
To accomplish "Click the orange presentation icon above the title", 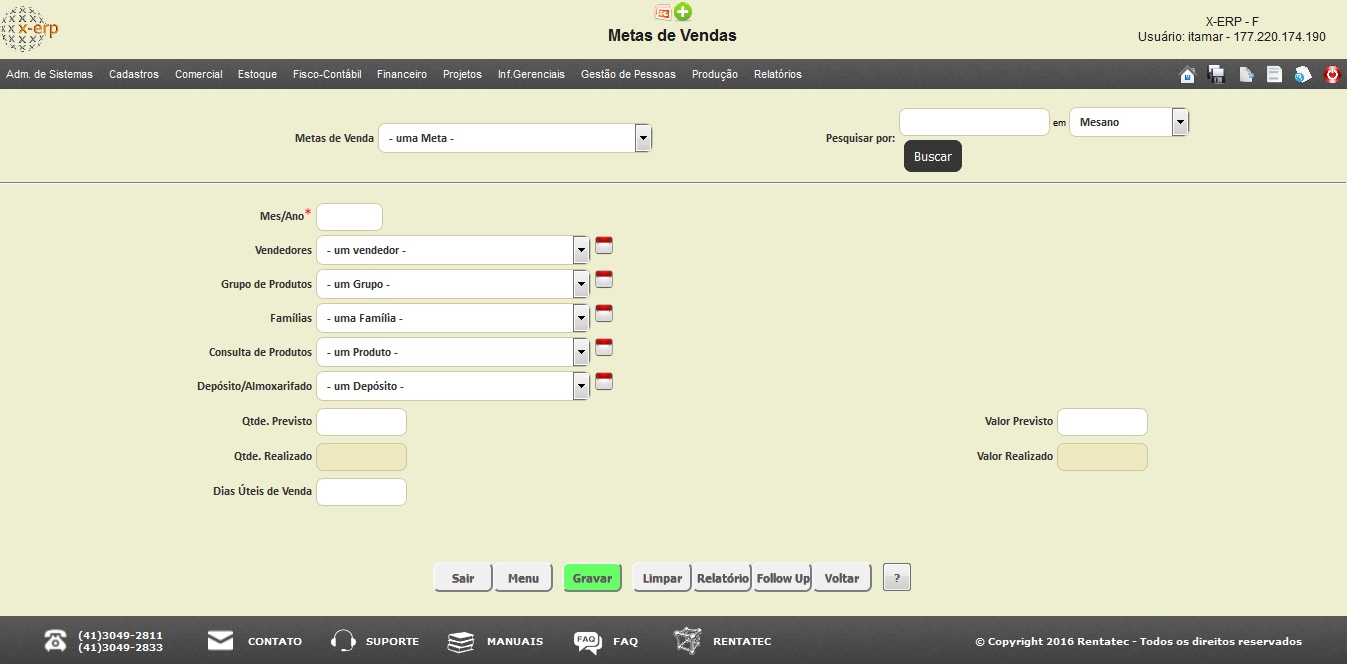I will click(x=662, y=12).
